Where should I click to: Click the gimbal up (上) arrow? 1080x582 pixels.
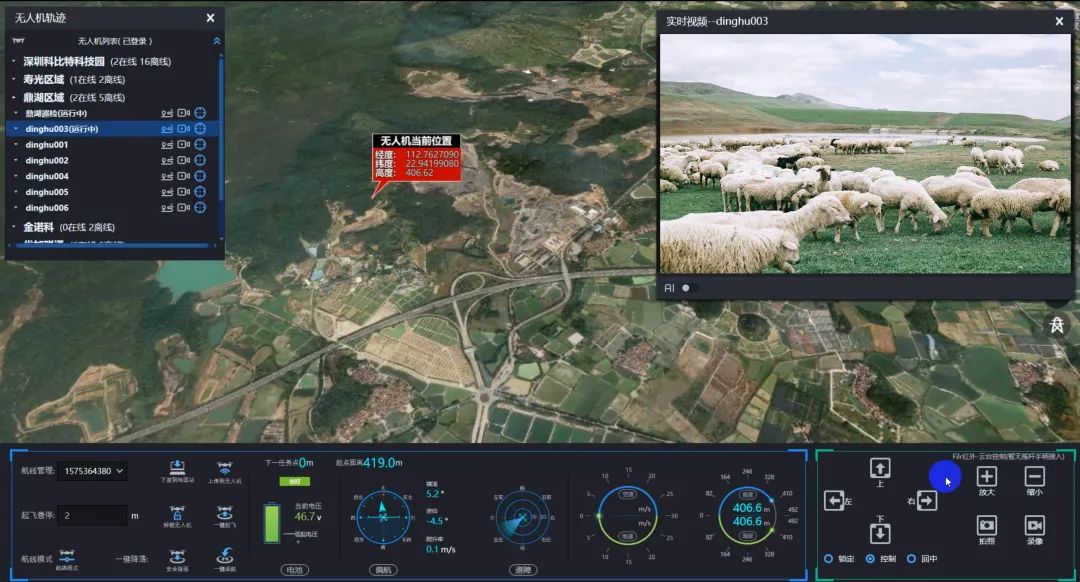(x=880, y=468)
